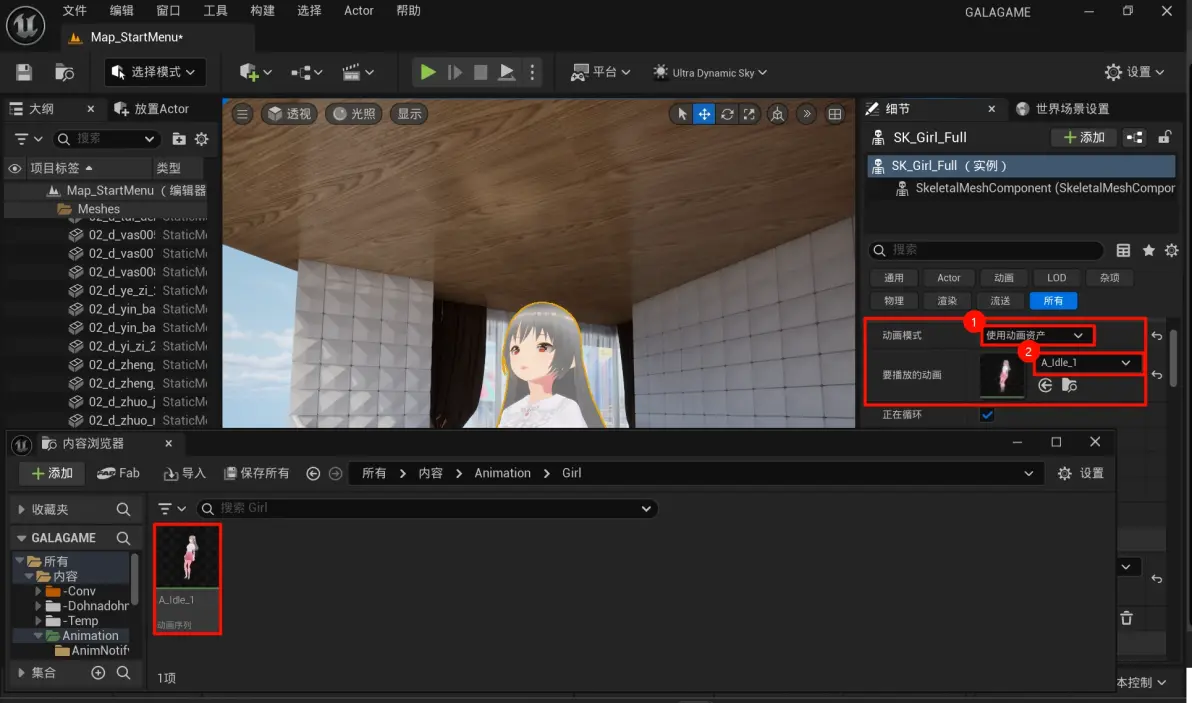Save the current level with the floppy icon
Screen dimensions: 1192x703
pyautogui.click(x=24, y=72)
